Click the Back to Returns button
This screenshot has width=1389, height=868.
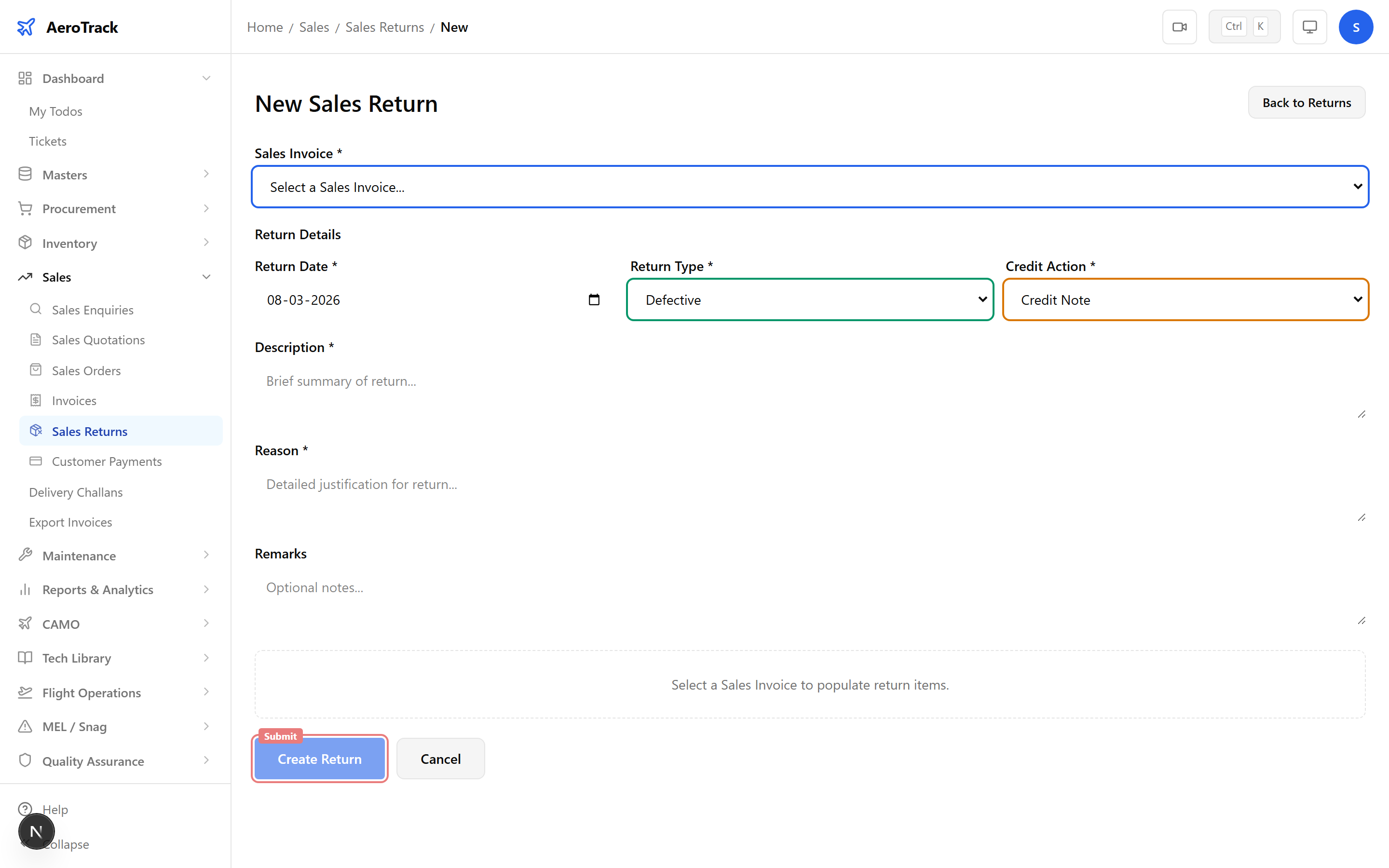point(1307,102)
